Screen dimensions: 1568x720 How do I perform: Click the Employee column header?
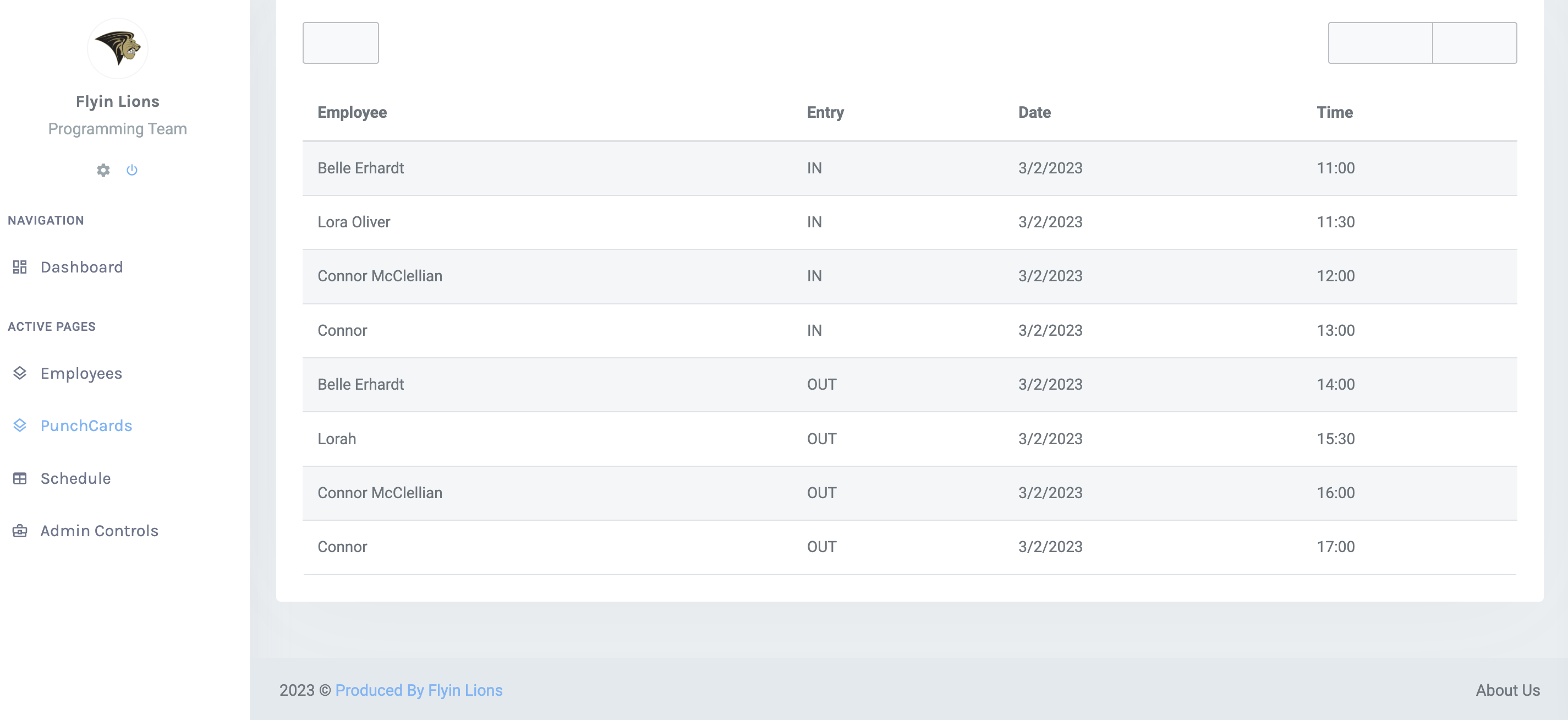[x=352, y=112]
